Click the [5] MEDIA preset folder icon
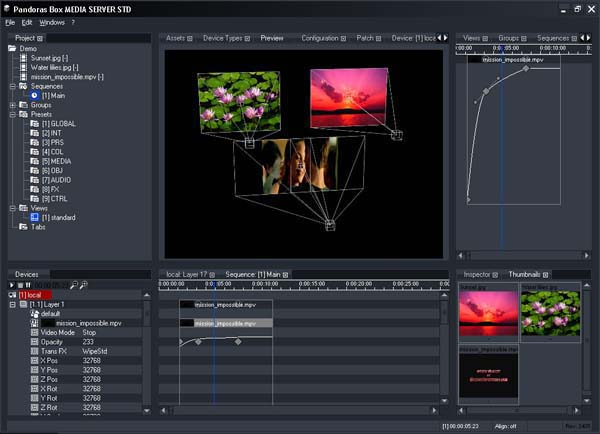 click(34, 161)
